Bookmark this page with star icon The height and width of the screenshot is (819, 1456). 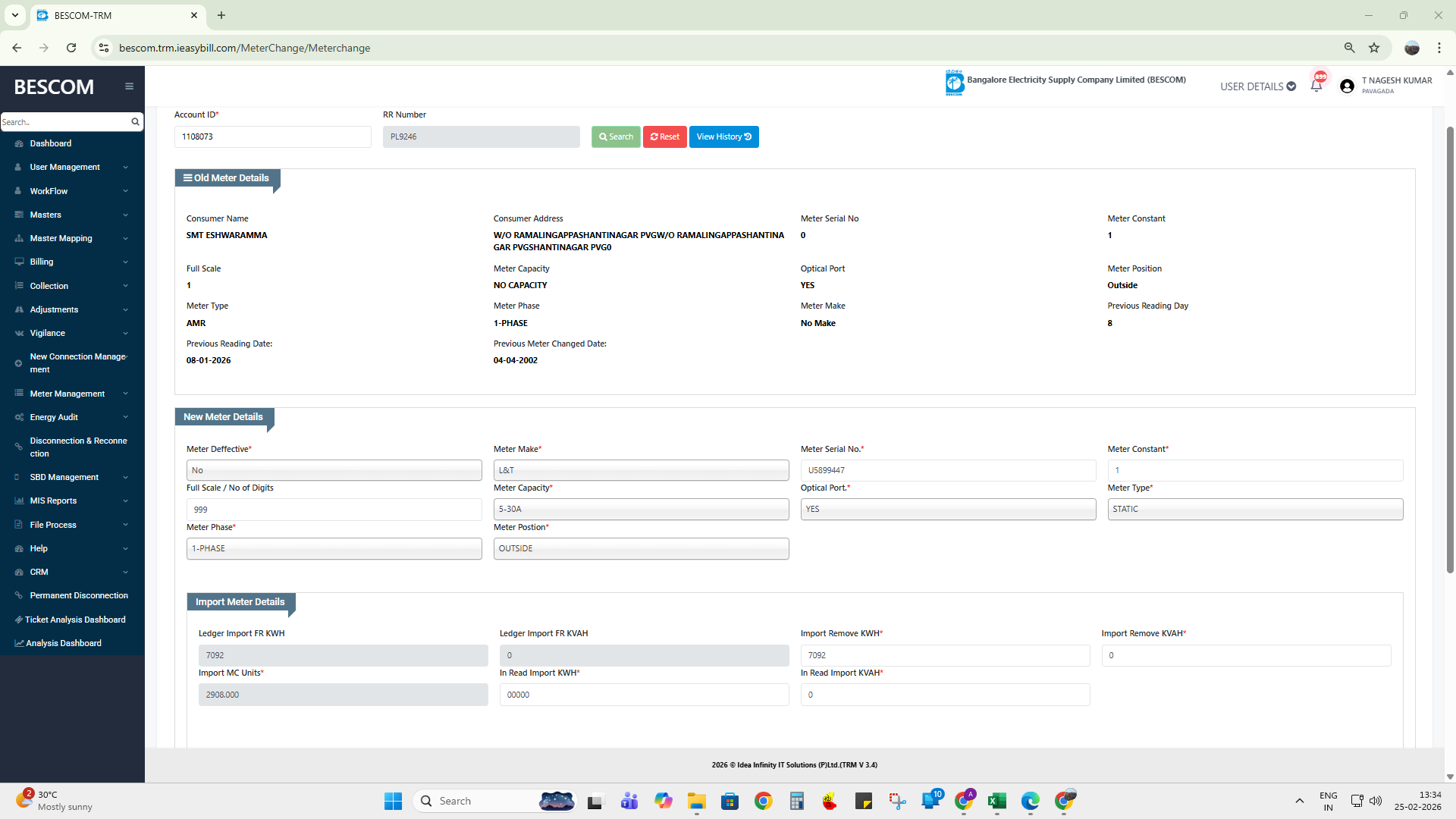(x=1374, y=48)
